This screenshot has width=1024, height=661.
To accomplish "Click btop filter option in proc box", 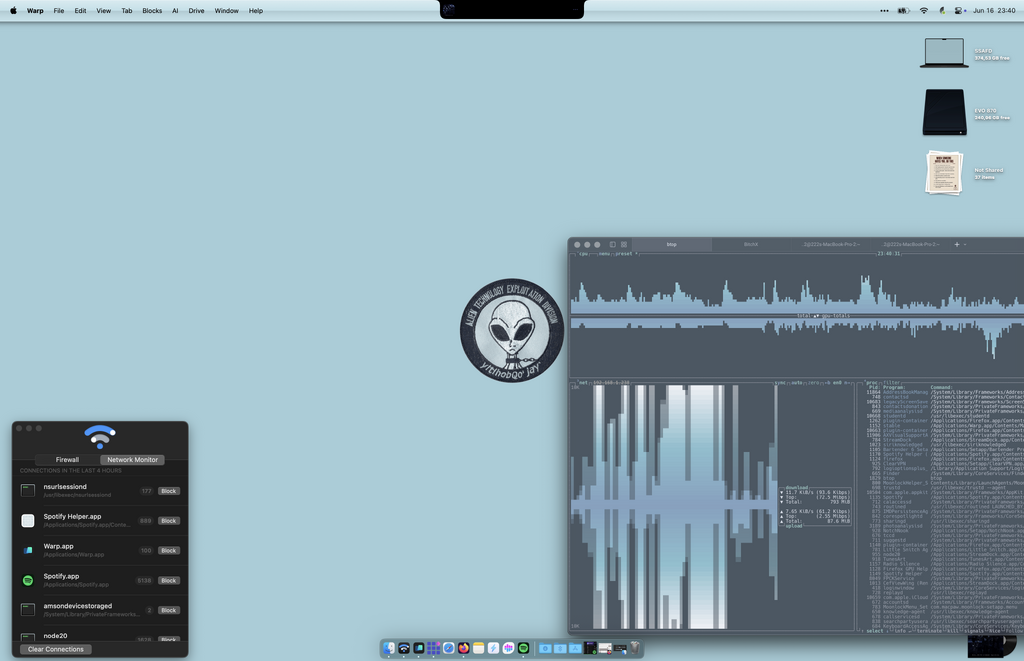I will tap(892, 382).
